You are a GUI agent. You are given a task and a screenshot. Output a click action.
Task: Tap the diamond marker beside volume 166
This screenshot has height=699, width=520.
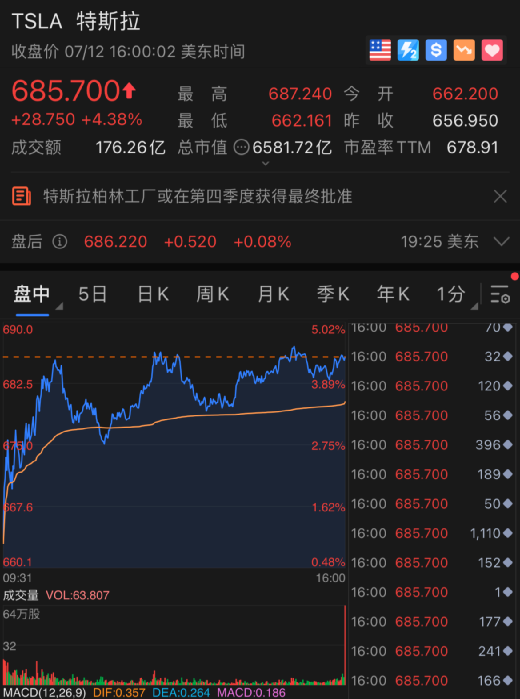pos(508,681)
